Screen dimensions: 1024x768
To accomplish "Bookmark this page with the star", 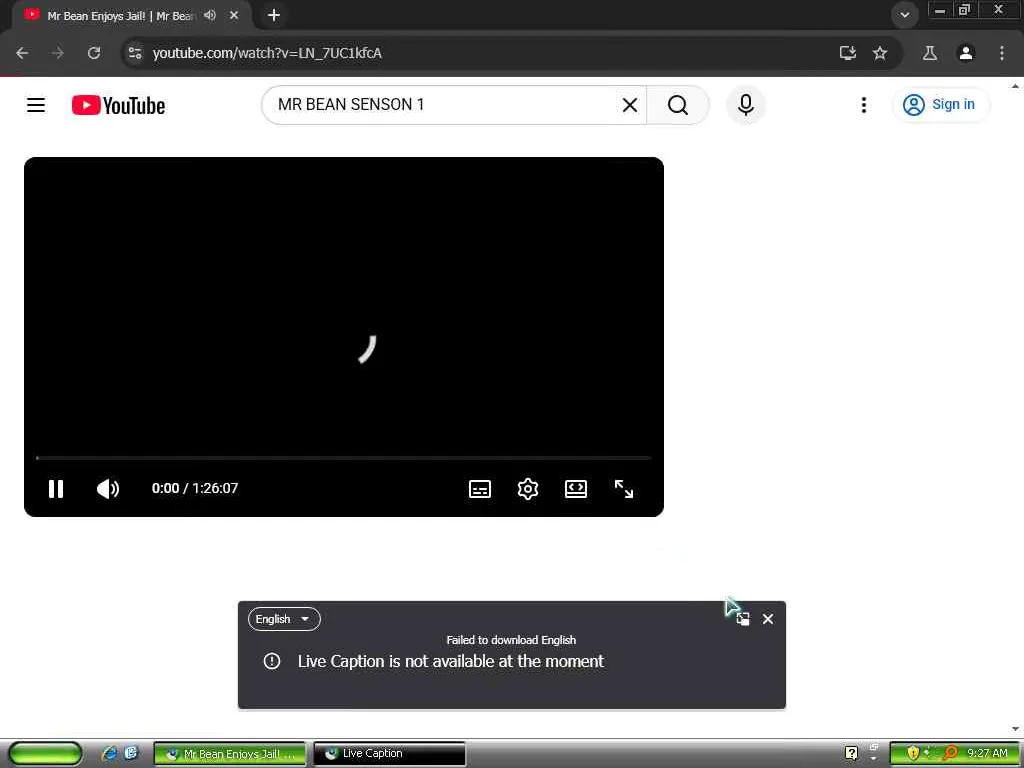I will point(880,53).
